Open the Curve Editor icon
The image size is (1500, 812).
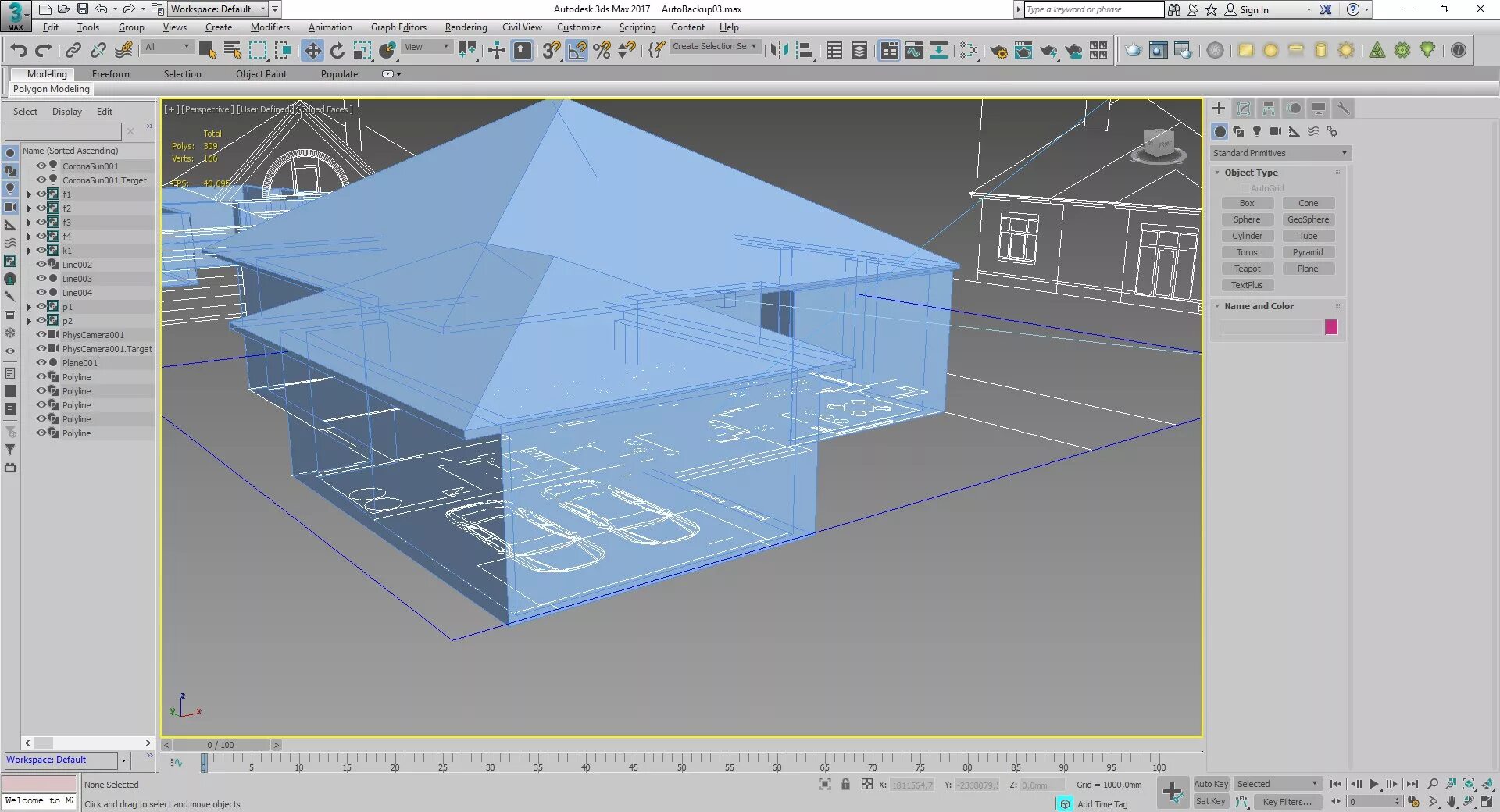[x=914, y=51]
